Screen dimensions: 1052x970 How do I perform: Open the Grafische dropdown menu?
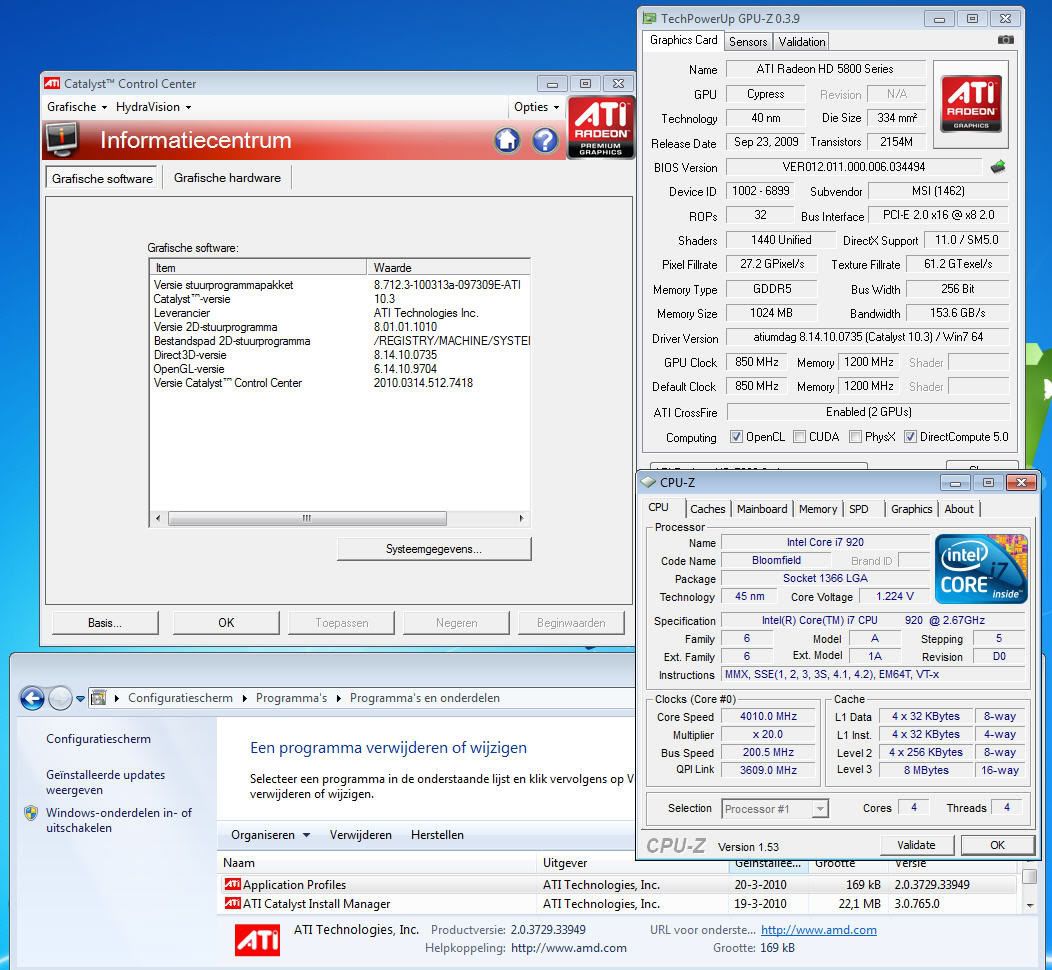[76, 107]
